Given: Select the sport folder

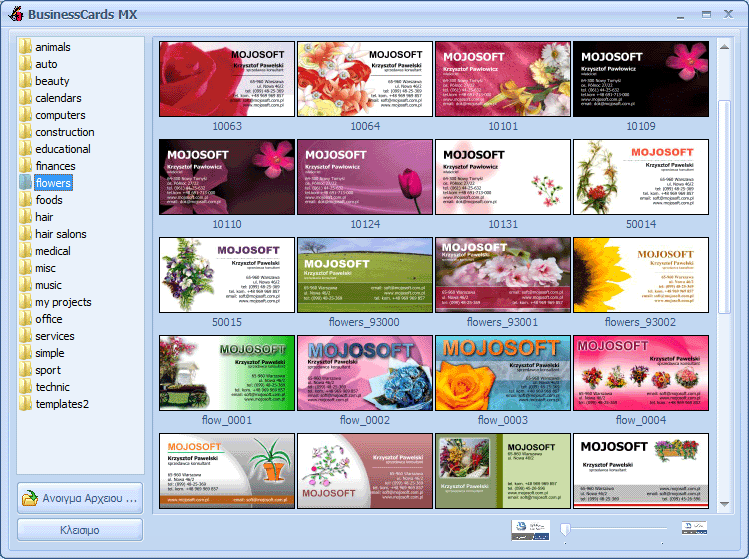Looking at the screenshot, I should pyautogui.click(x=40, y=370).
